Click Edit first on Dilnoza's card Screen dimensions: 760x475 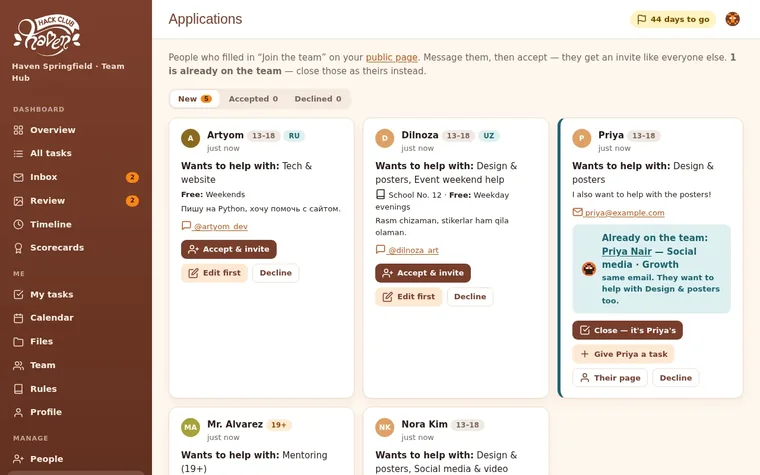coord(409,297)
